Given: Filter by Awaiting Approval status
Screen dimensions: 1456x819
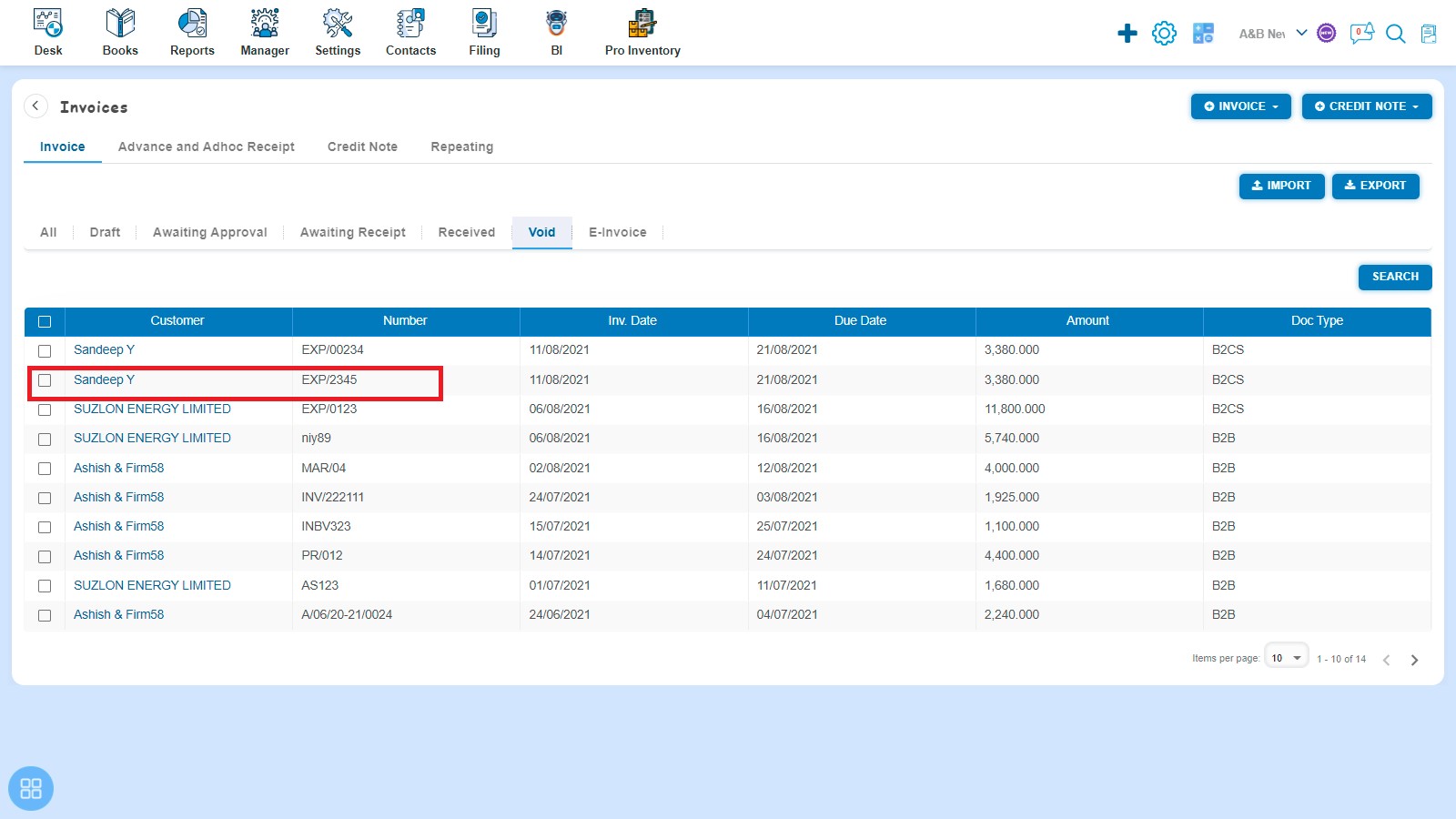Looking at the screenshot, I should tap(210, 232).
